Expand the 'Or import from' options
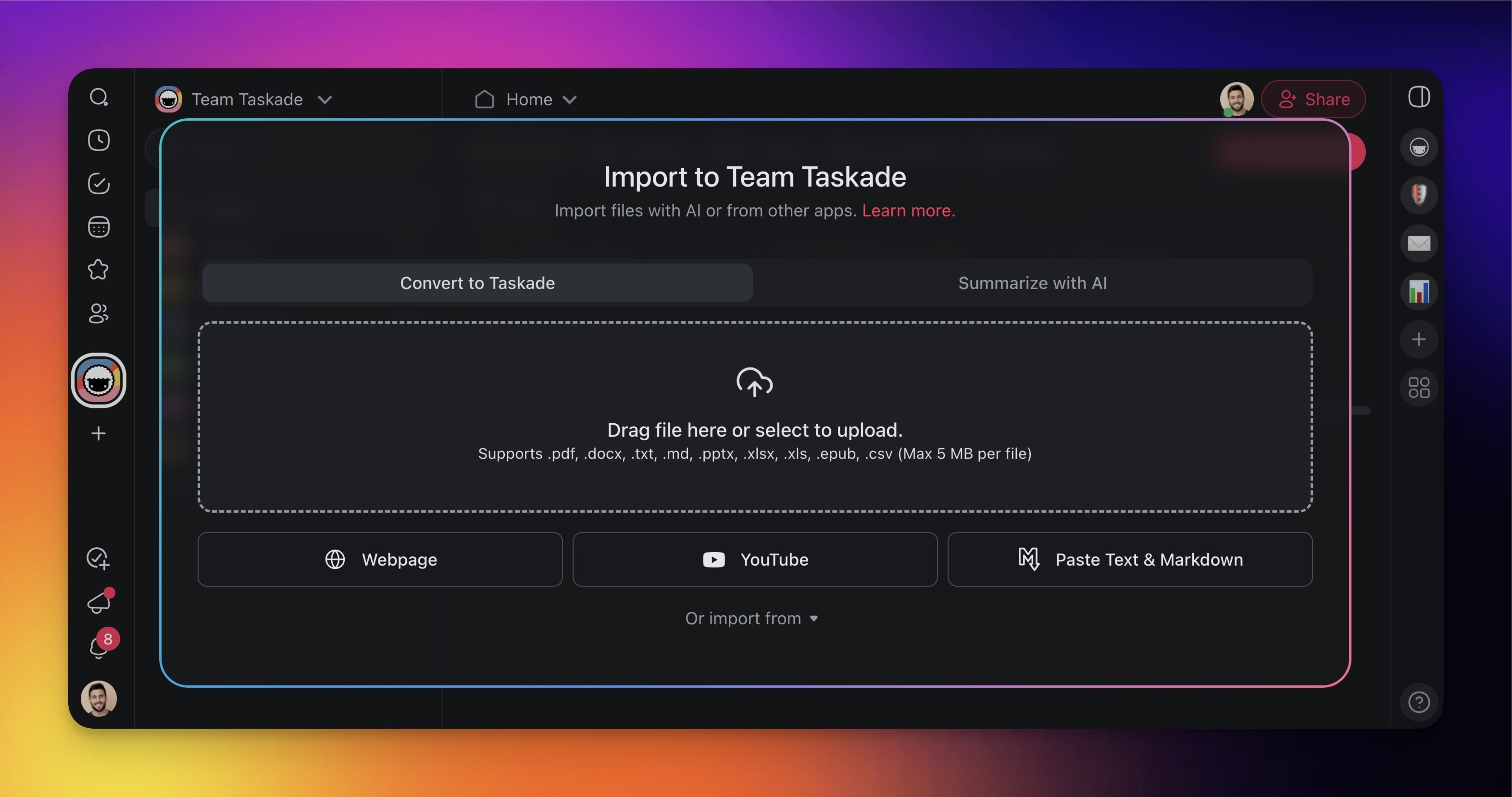This screenshot has width=1512, height=797. tap(751, 619)
